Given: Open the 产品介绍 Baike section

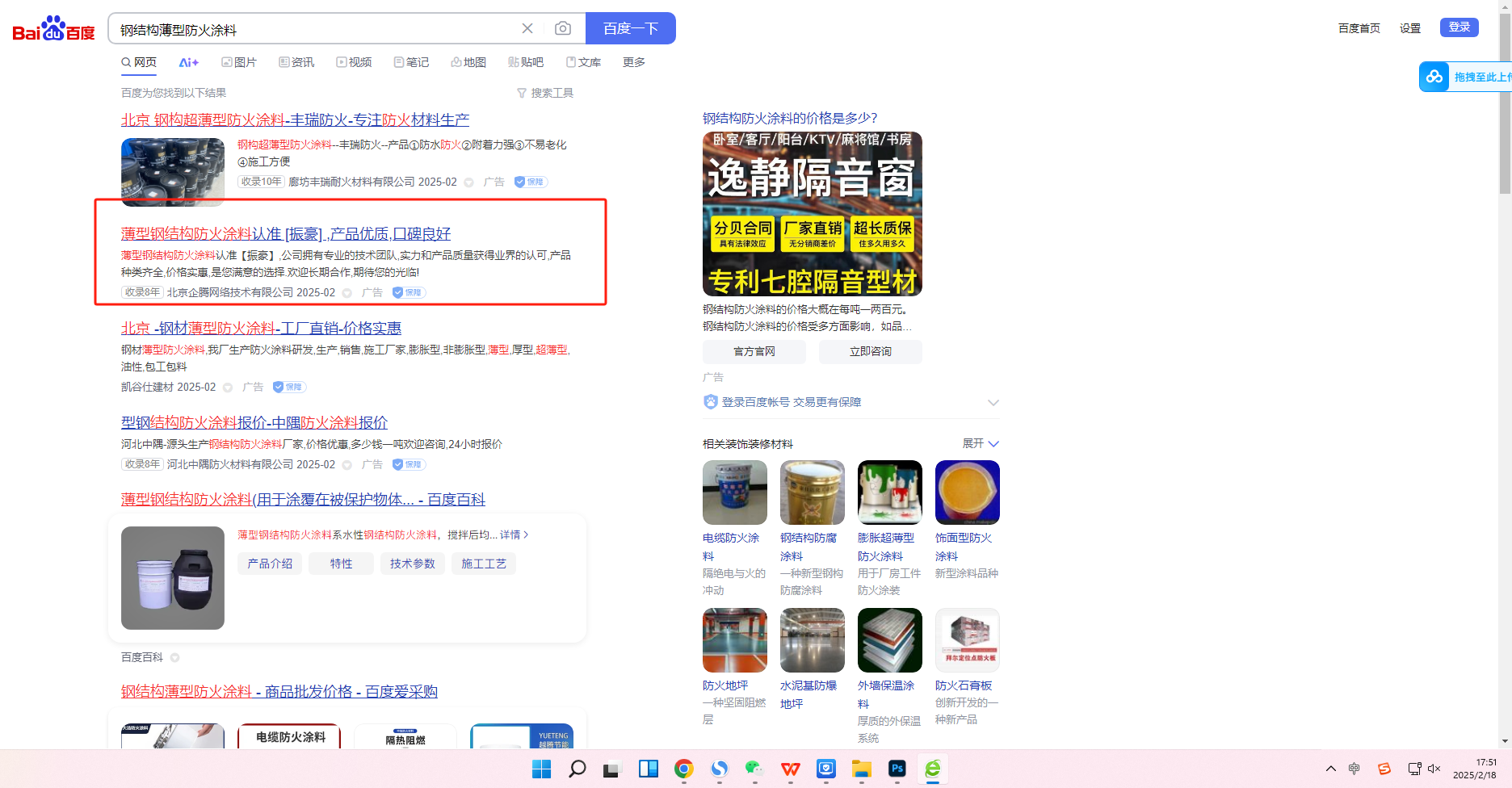Looking at the screenshot, I should [270, 564].
